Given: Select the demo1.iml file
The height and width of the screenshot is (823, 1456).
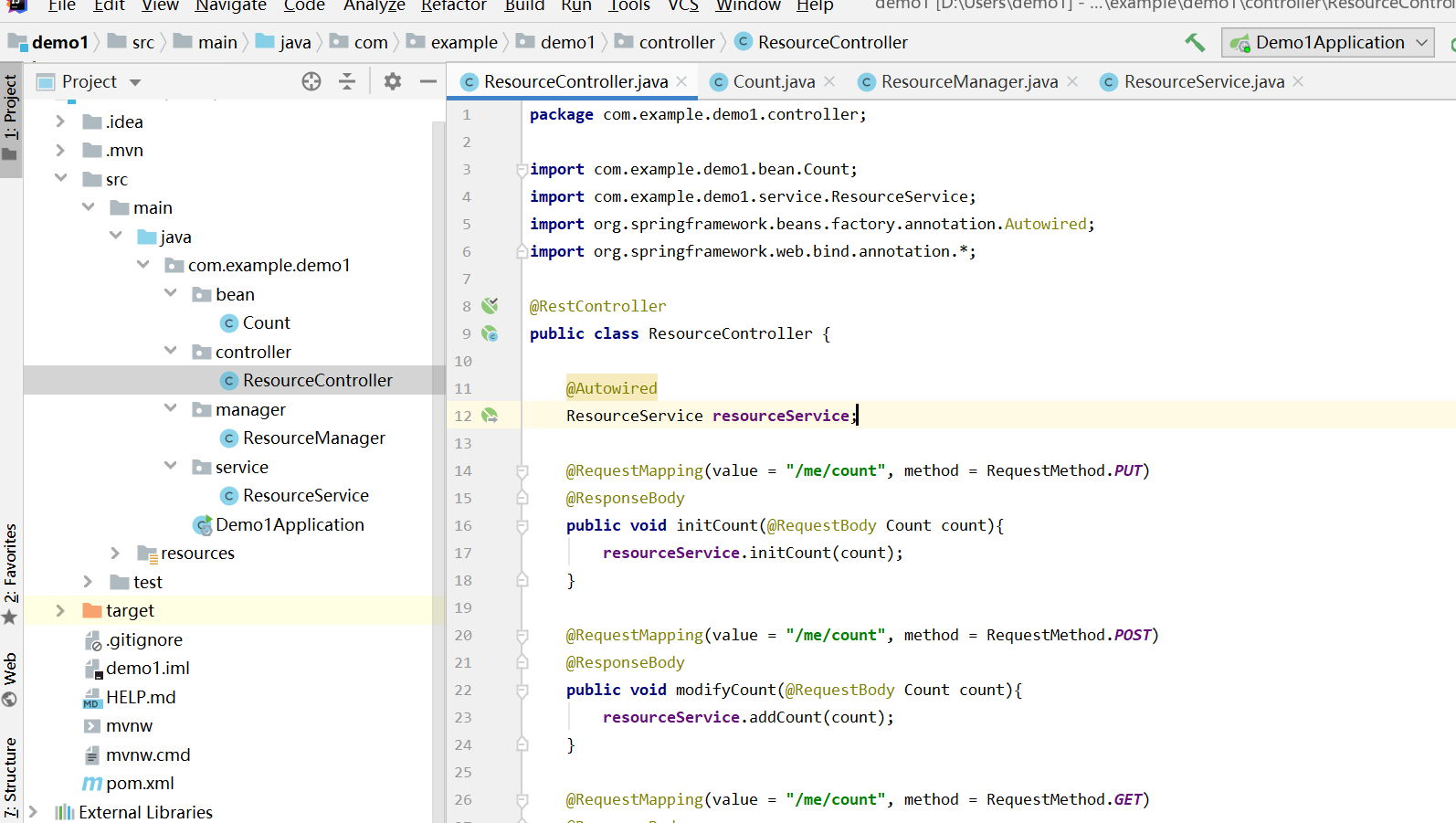Looking at the screenshot, I should point(137,668).
